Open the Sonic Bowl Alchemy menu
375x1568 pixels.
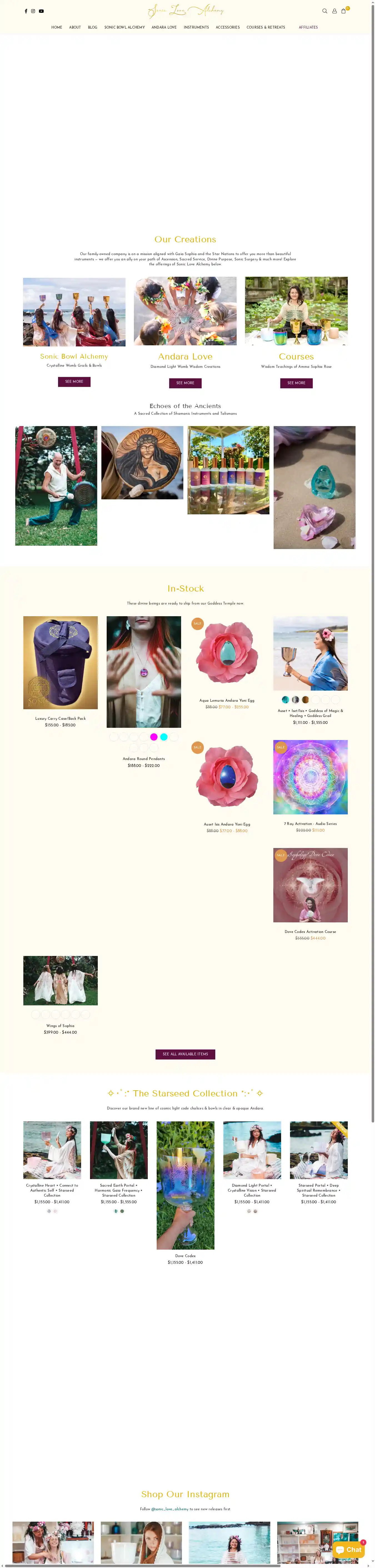point(125,27)
